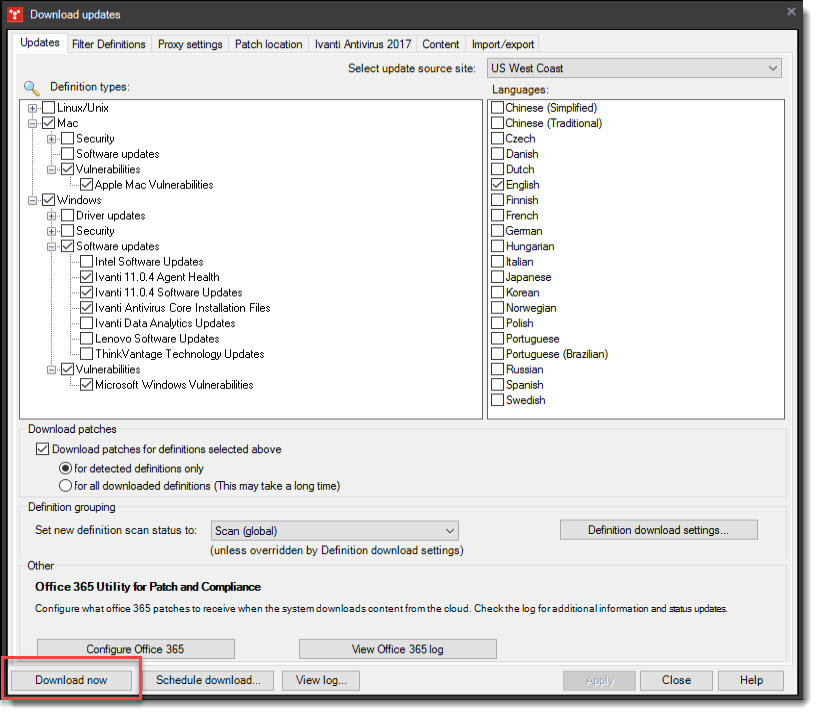This screenshot has height=715, width=818.
Task: Expand the Driver updates node
Action: [x=52, y=215]
